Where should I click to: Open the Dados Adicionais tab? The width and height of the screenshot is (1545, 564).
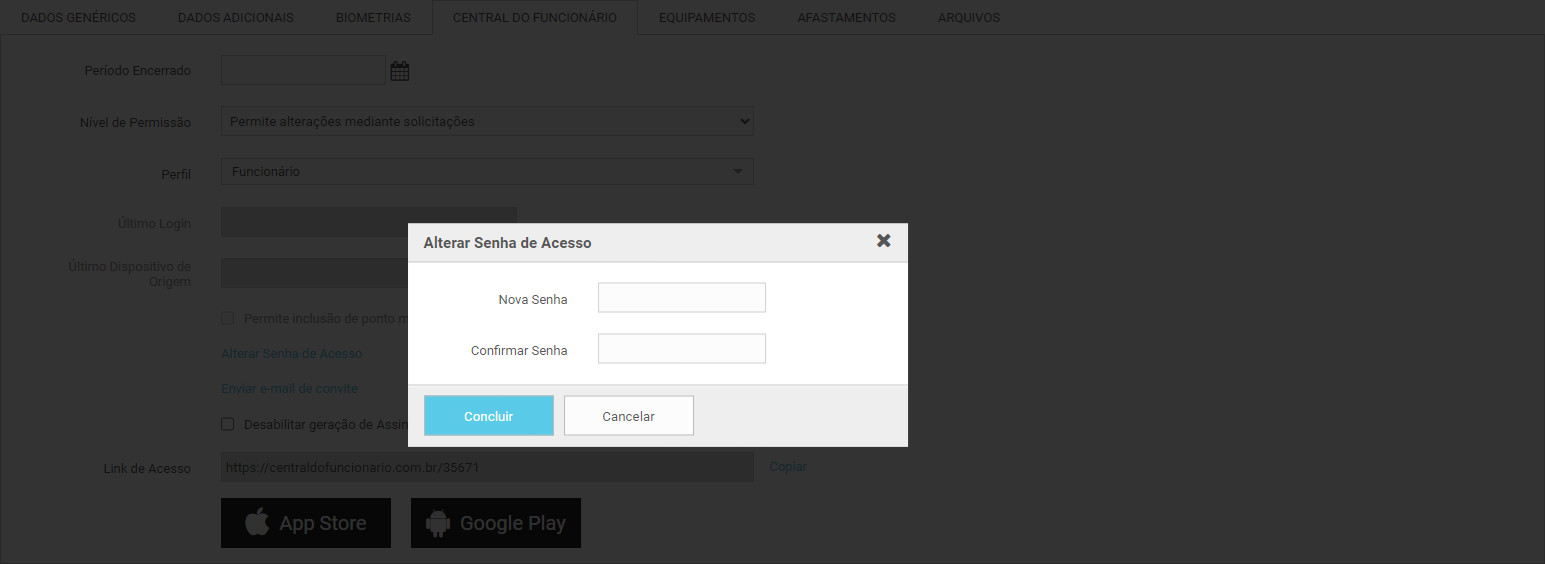point(236,18)
